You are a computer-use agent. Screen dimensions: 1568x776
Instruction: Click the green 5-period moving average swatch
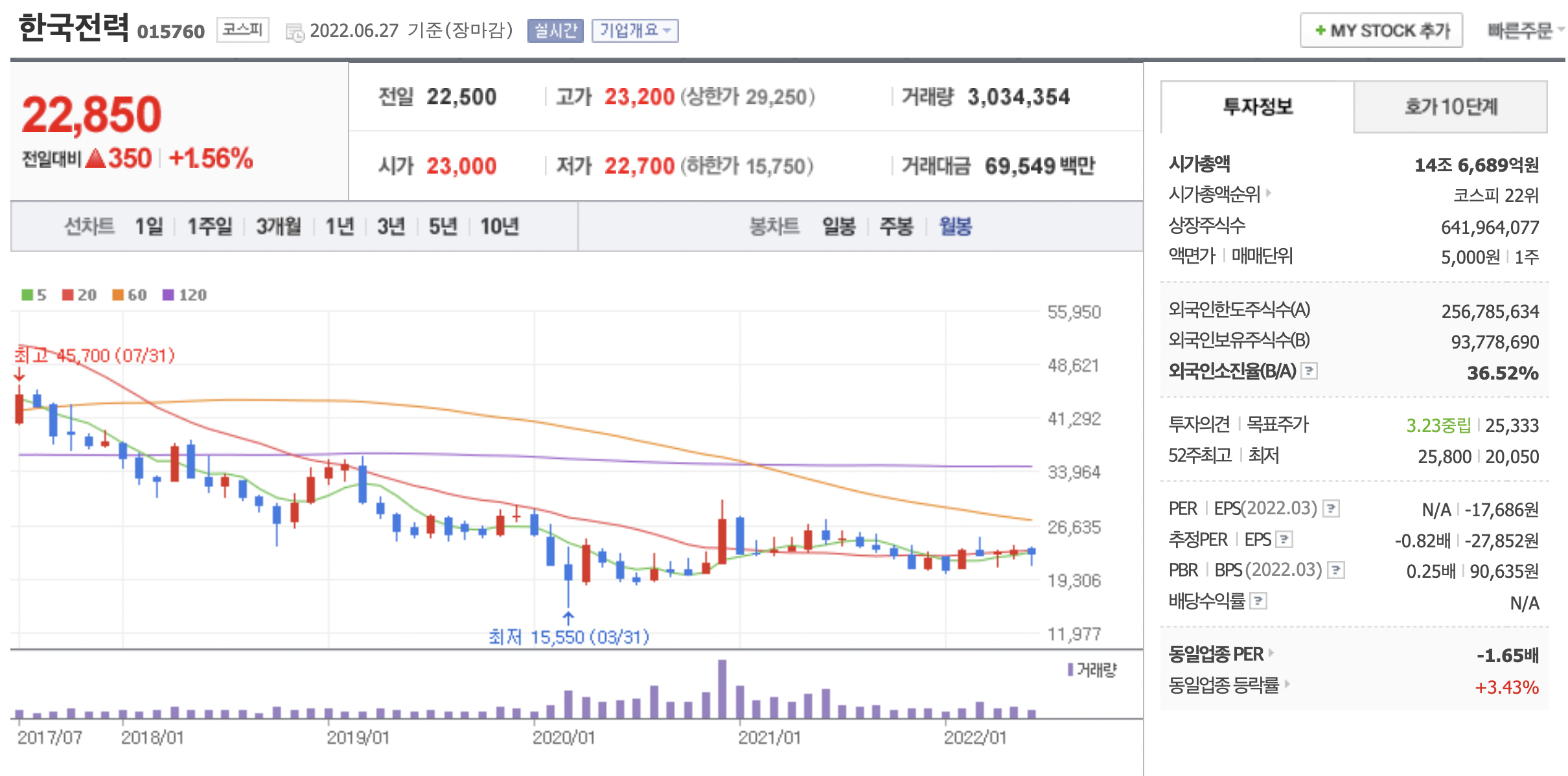(27, 295)
